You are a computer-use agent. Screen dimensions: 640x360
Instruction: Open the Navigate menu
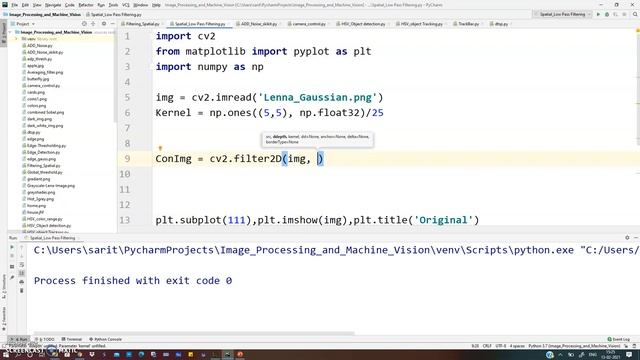pyautogui.click(x=53, y=5)
